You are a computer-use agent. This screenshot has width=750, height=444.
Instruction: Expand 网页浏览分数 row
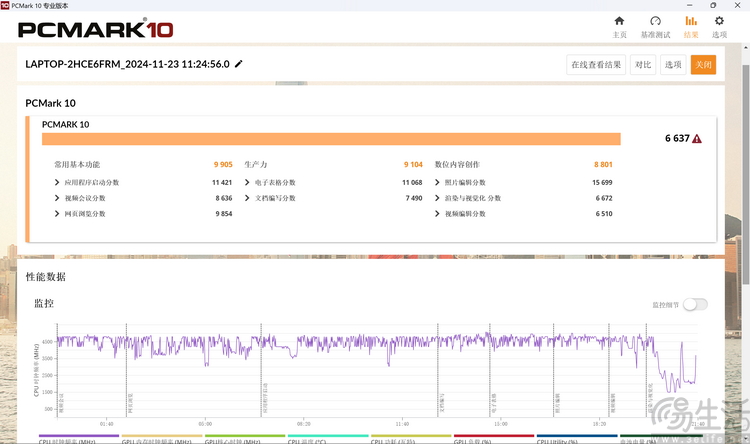point(57,214)
